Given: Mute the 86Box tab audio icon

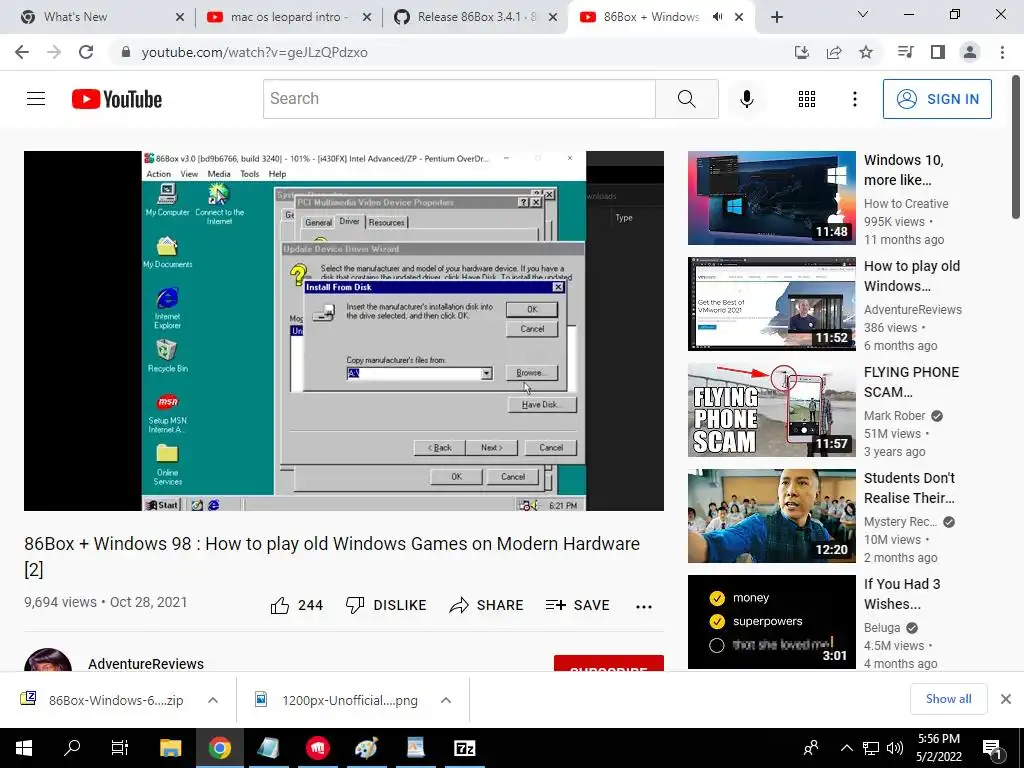Looking at the screenshot, I should (717, 17).
